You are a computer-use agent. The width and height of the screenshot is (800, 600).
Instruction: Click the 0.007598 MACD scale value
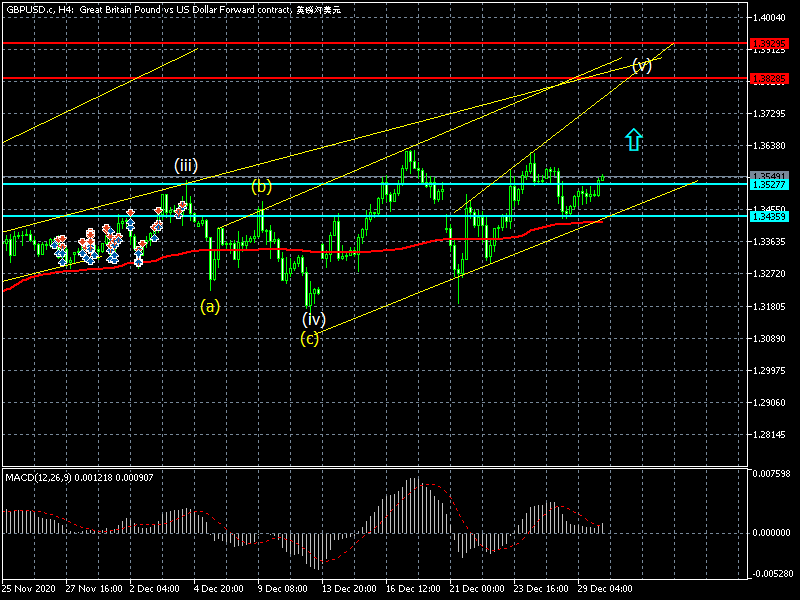pyautogui.click(x=773, y=474)
